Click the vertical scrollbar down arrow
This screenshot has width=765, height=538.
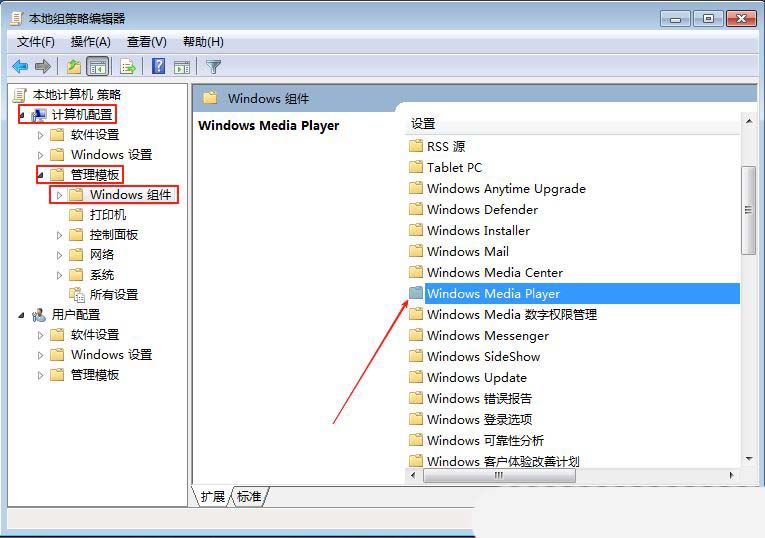pyautogui.click(x=748, y=458)
